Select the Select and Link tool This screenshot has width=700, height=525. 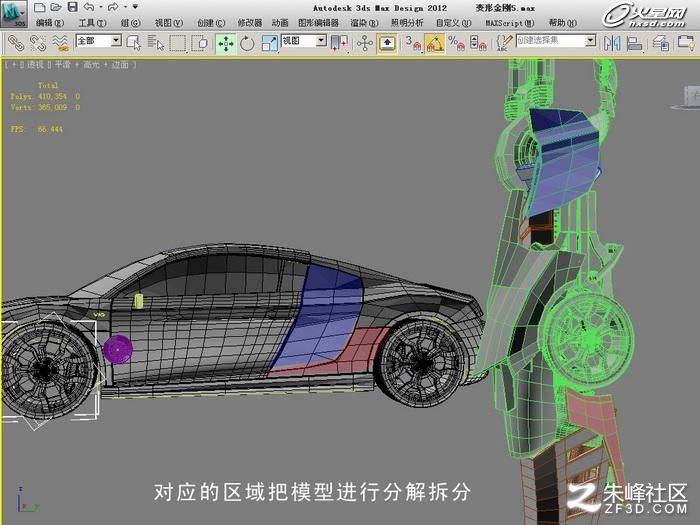click(x=16, y=43)
